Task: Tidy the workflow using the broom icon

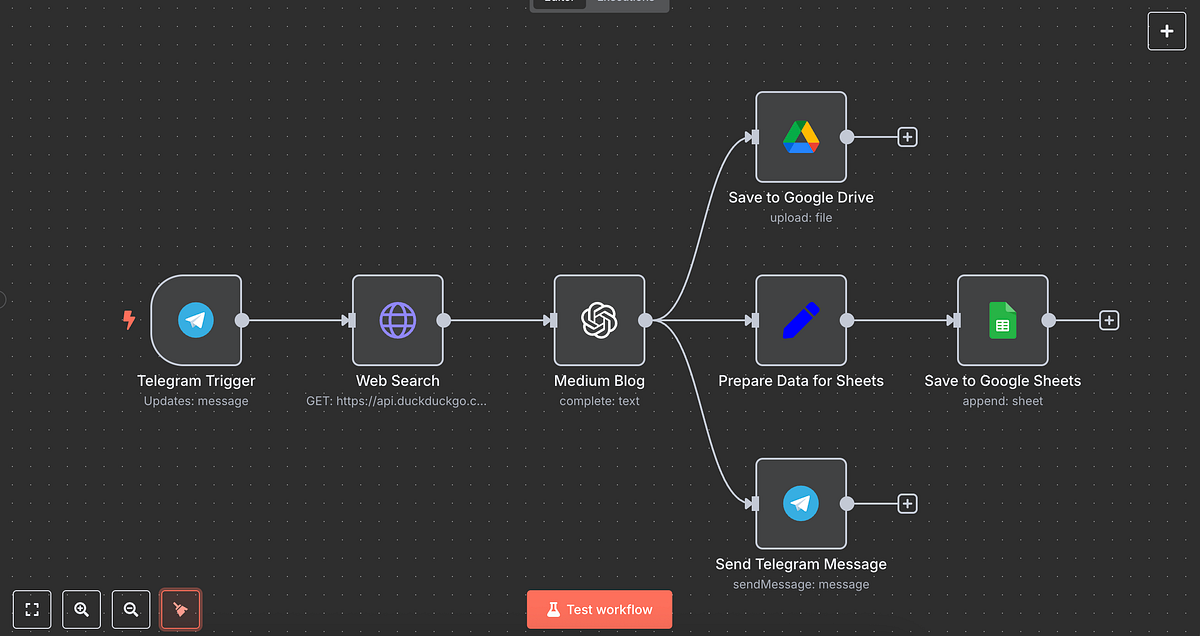Action: [181, 609]
